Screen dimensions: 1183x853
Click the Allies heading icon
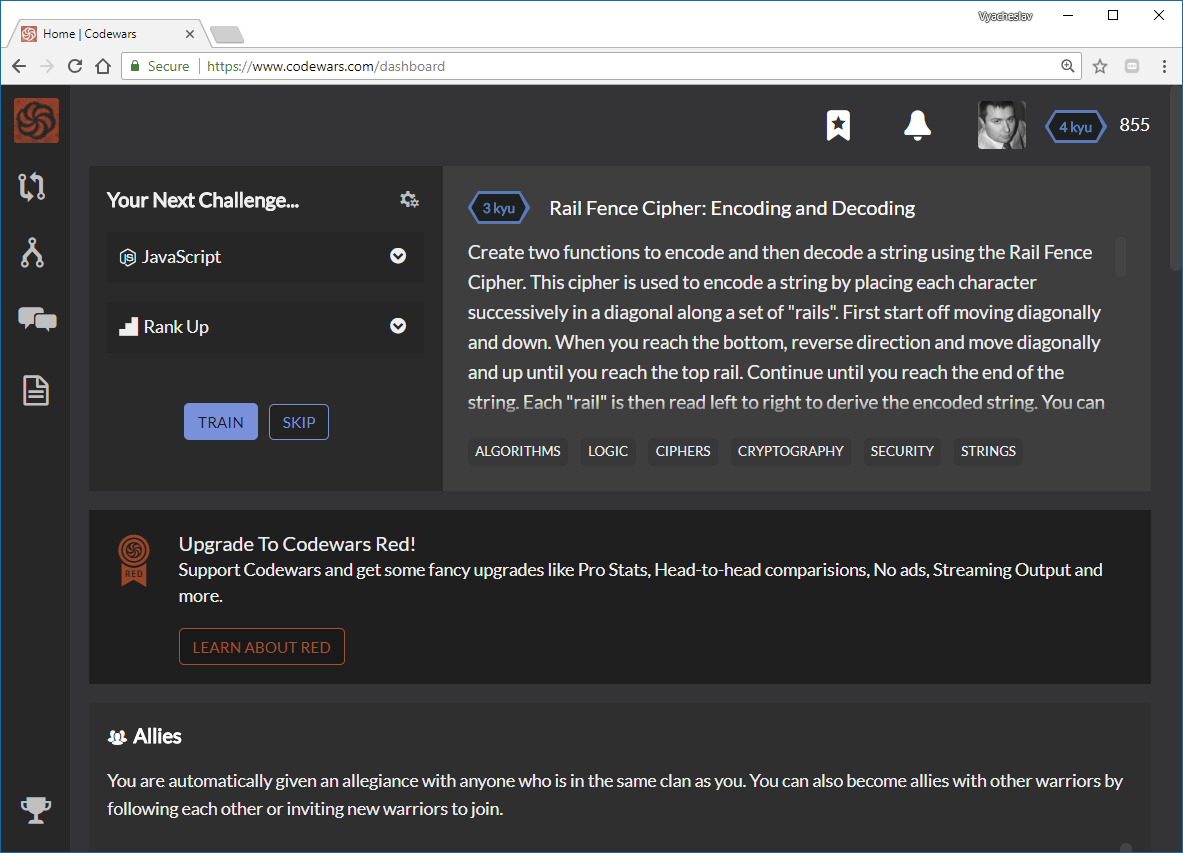point(117,737)
